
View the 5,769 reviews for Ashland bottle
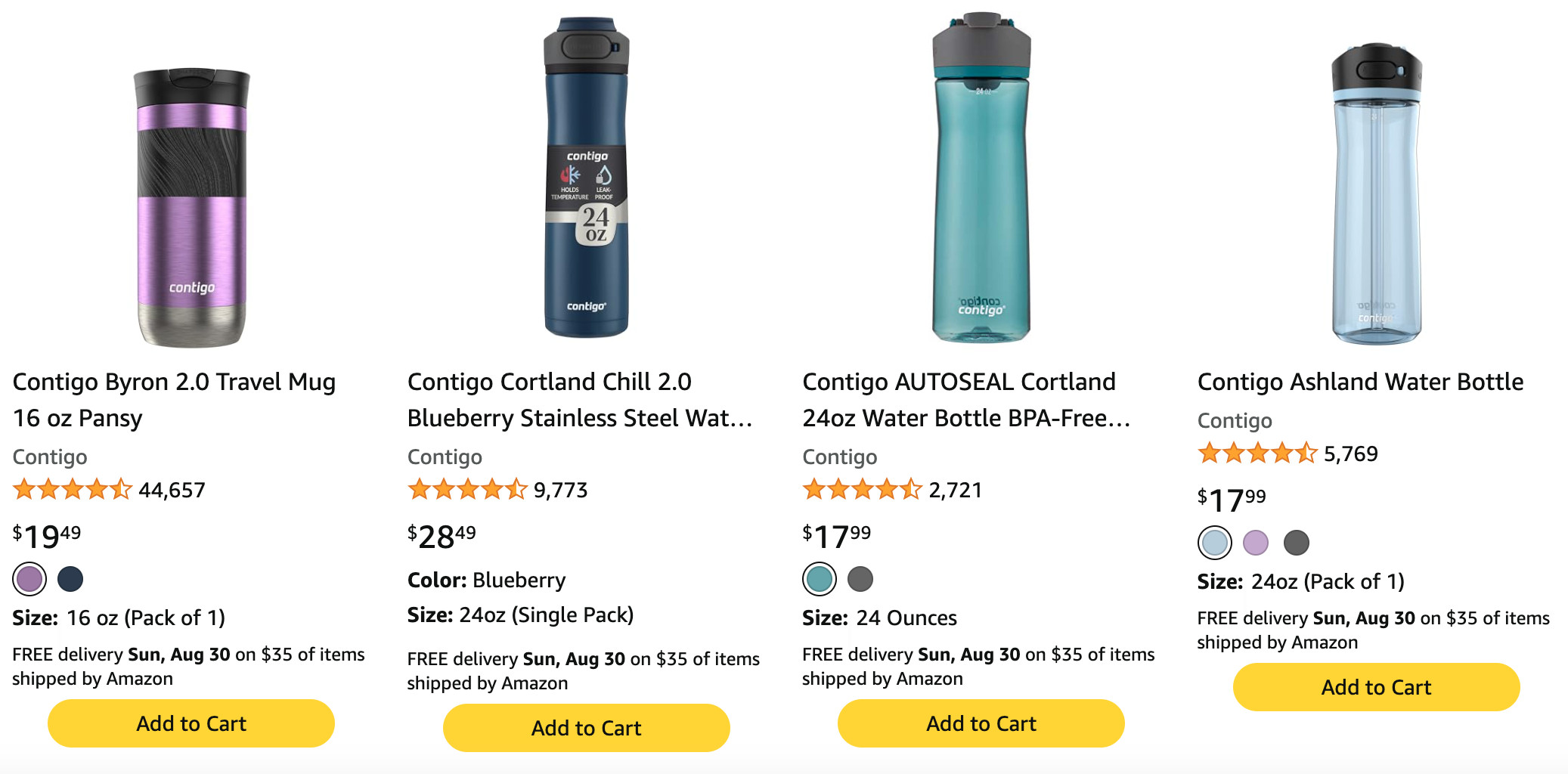1351,454
